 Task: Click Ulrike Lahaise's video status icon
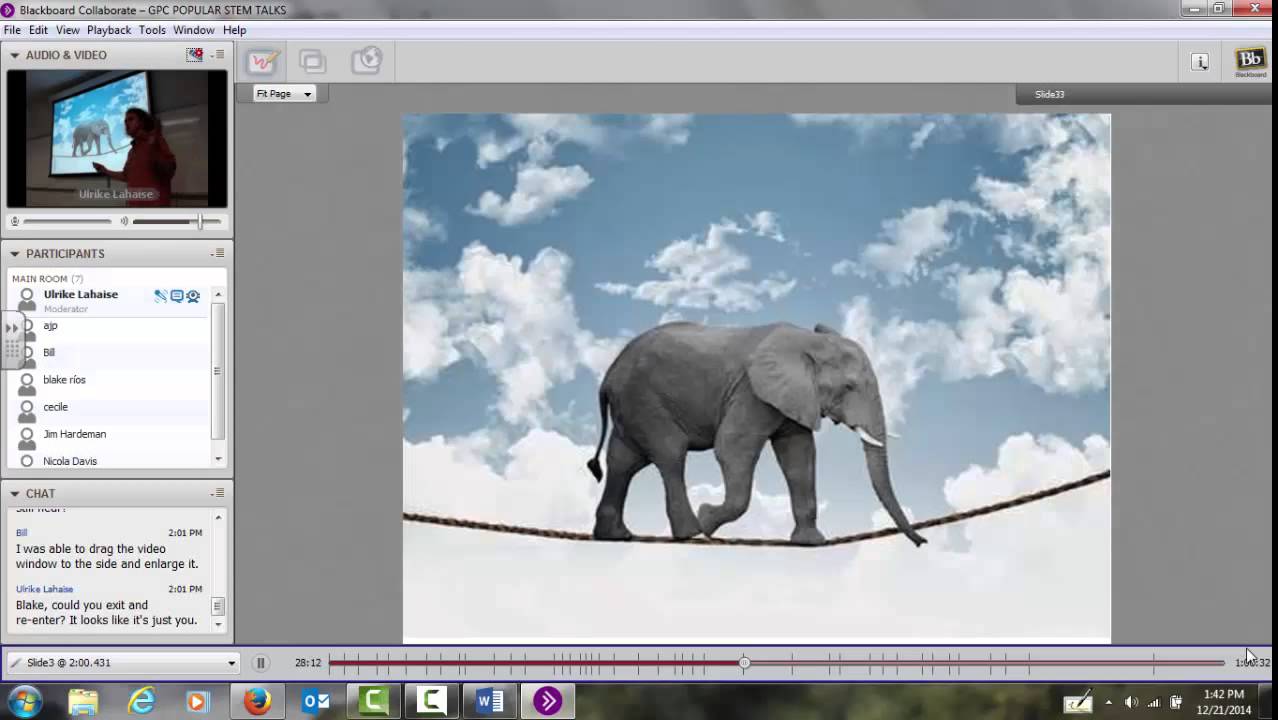[x=193, y=296]
